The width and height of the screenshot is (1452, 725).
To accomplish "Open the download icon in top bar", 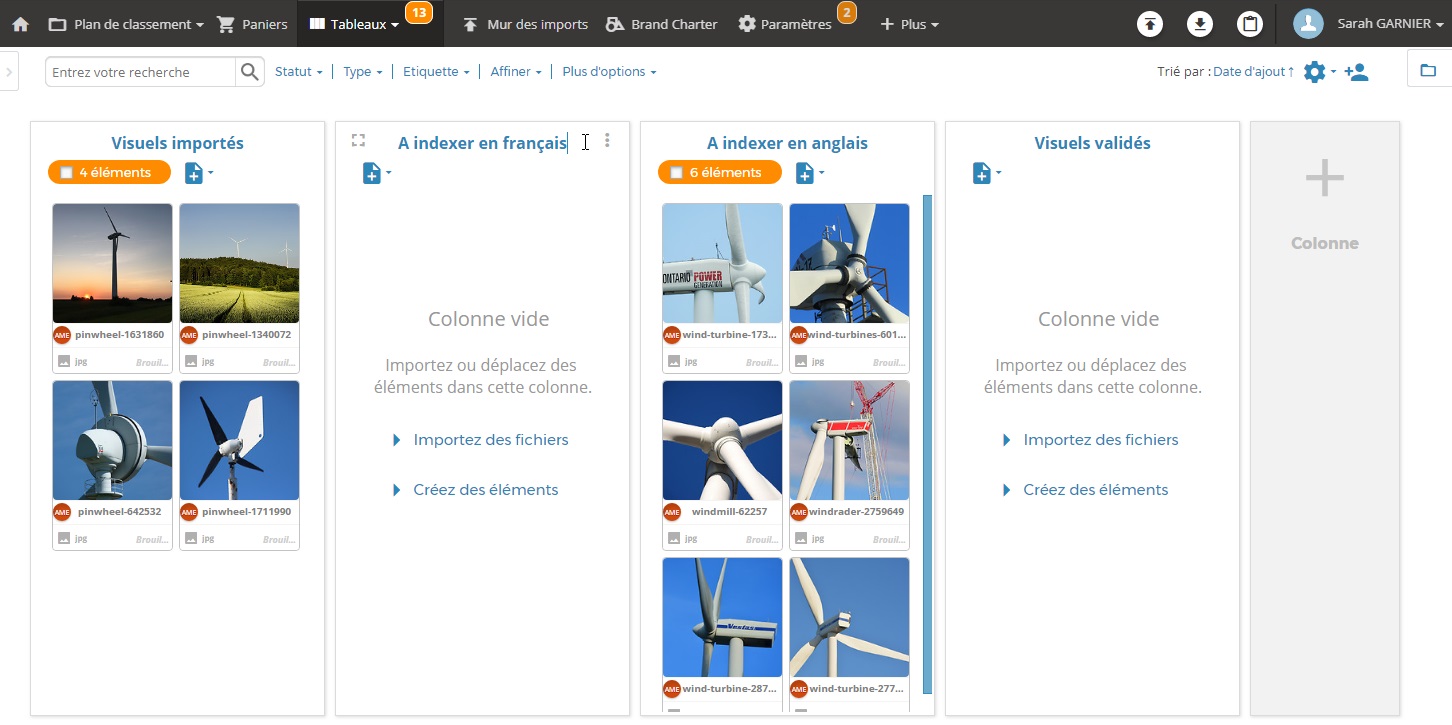I will (x=1200, y=24).
